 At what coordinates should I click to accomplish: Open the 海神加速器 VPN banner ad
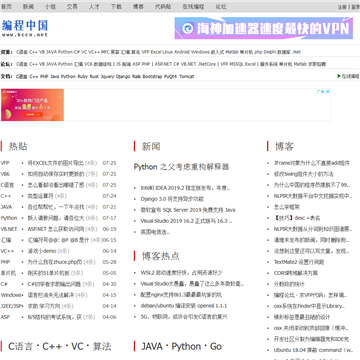pyautogui.click(x=264, y=28)
